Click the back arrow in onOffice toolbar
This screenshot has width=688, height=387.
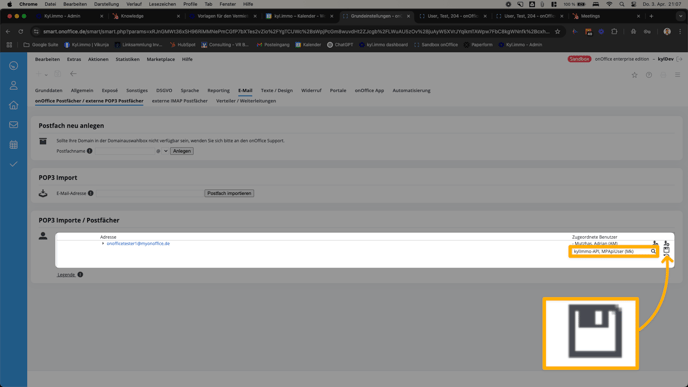pyautogui.click(x=73, y=74)
